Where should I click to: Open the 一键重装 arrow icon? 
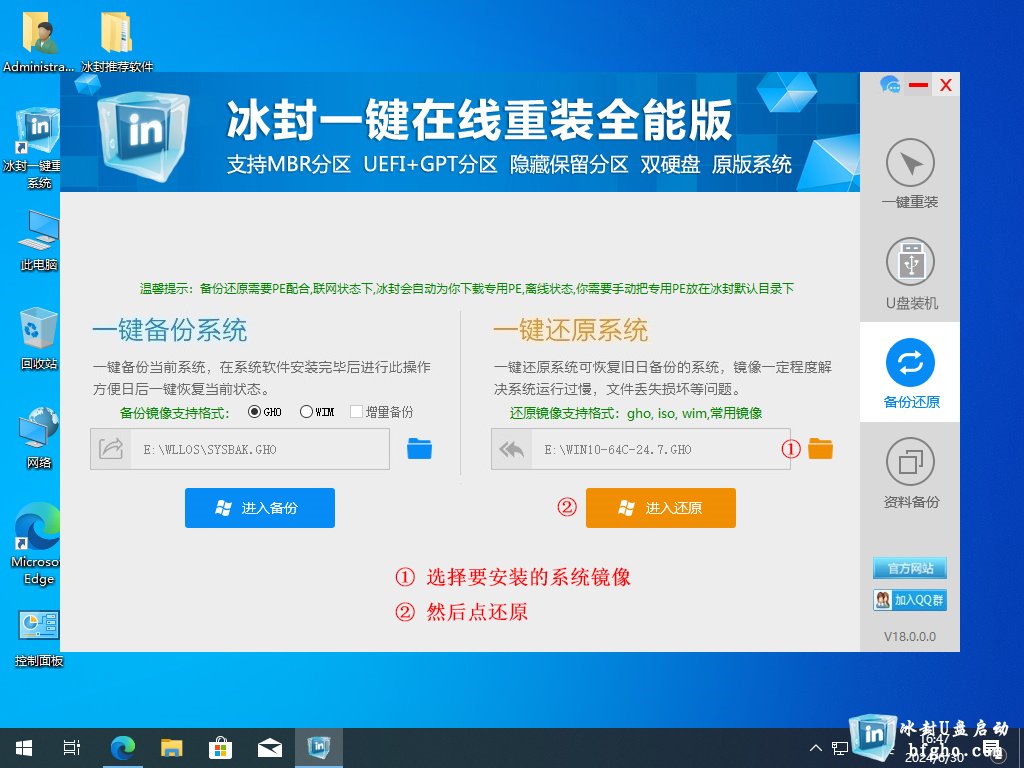910,163
